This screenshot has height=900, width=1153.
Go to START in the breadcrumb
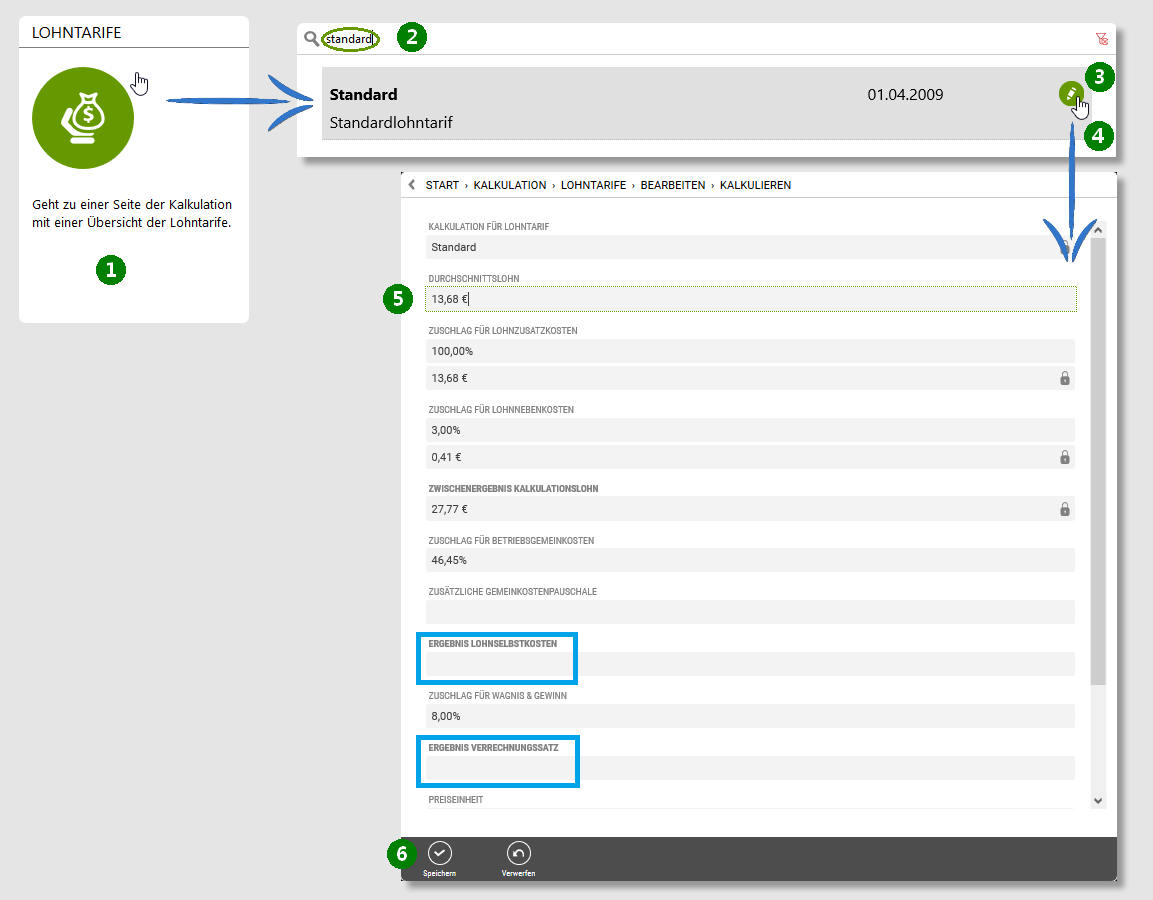coord(442,185)
